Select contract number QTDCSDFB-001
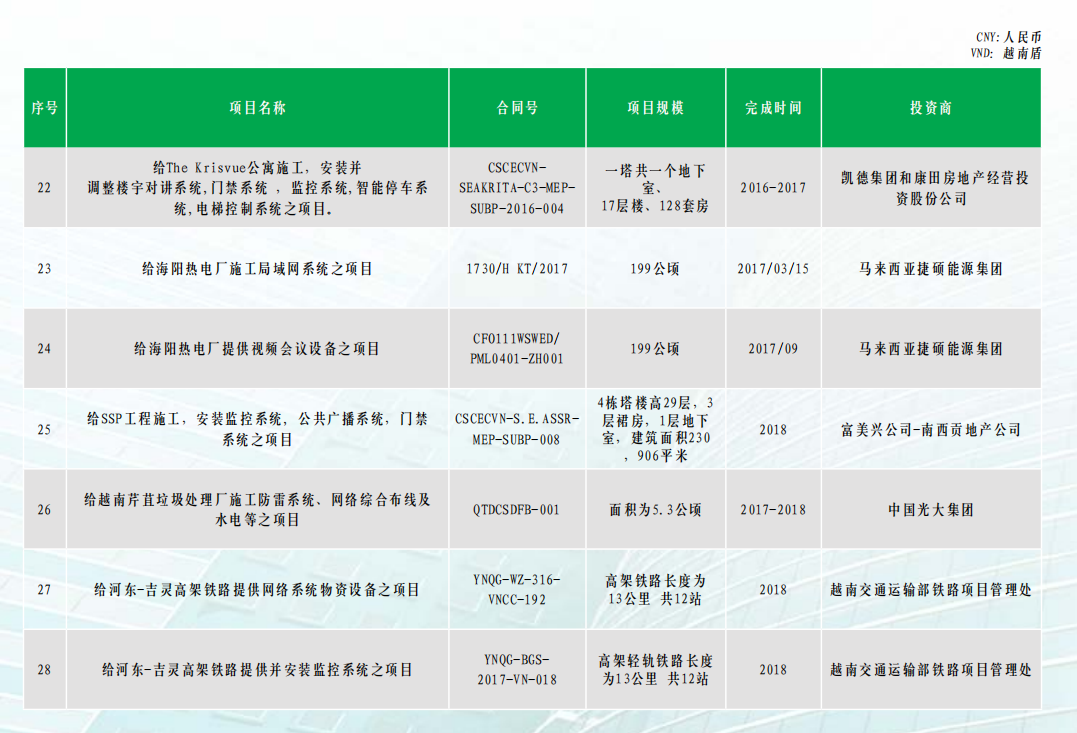This screenshot has width=1077, height=733. (517, 510)
